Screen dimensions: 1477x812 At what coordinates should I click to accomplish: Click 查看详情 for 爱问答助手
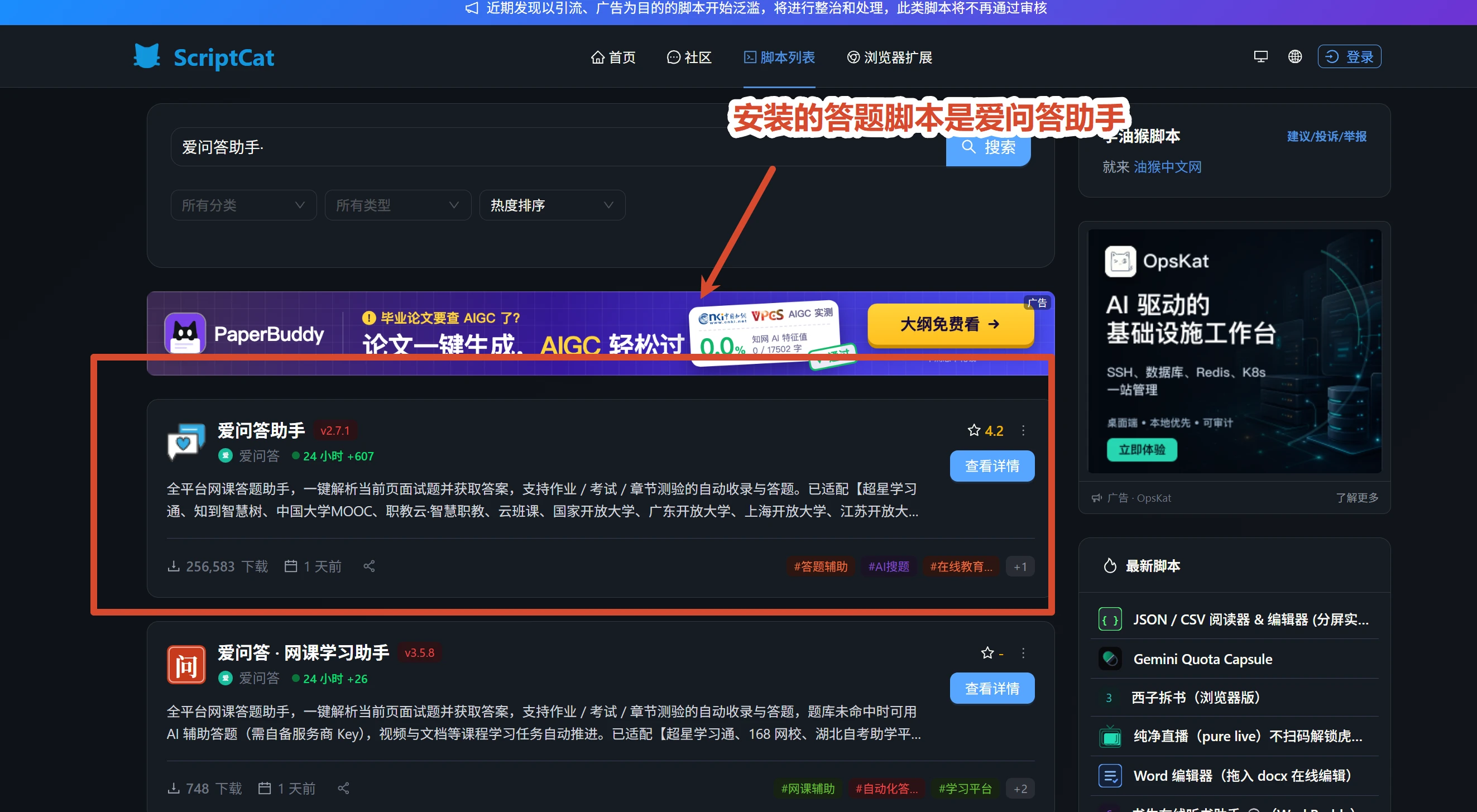pos(992,466)
